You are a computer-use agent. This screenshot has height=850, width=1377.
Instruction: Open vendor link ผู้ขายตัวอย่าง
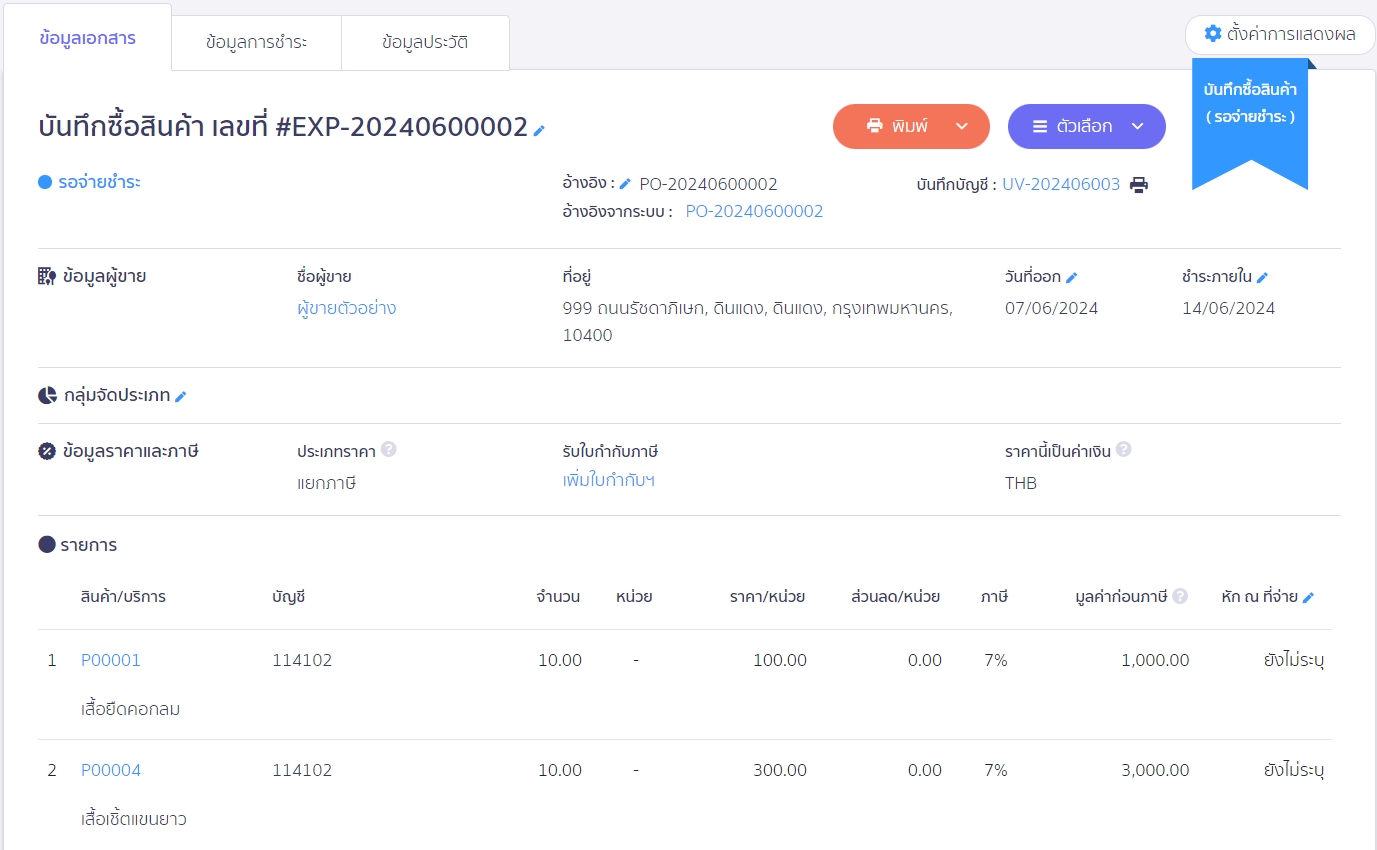pyautogui.click(x=346, y=308)
